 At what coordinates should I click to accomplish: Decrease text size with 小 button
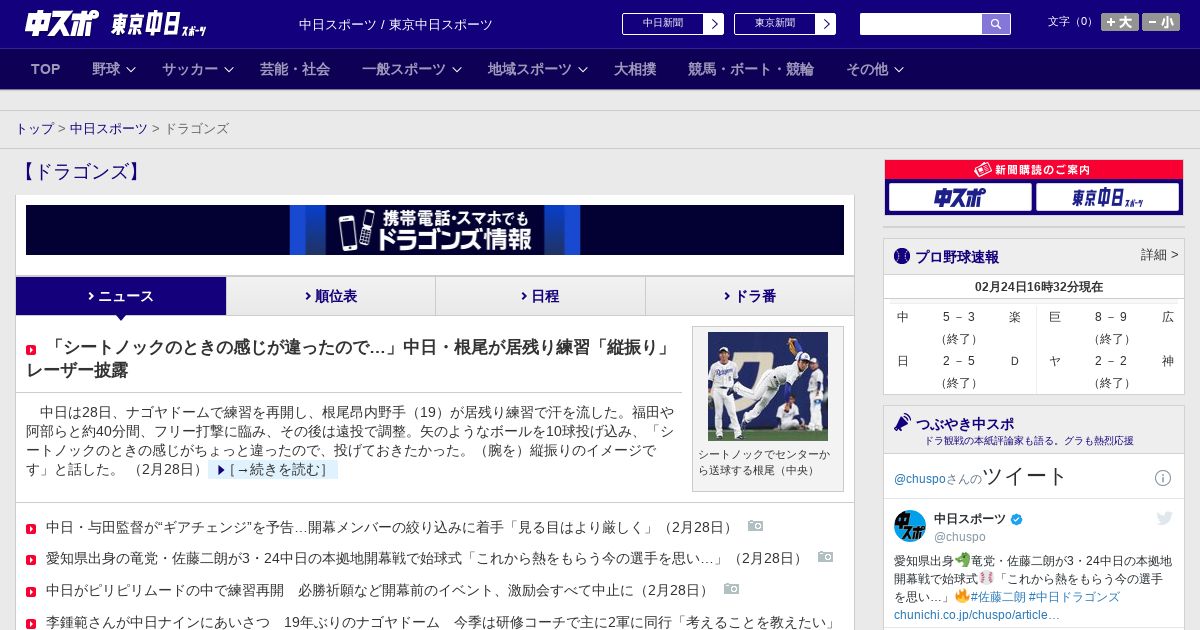click(1161, 22)
